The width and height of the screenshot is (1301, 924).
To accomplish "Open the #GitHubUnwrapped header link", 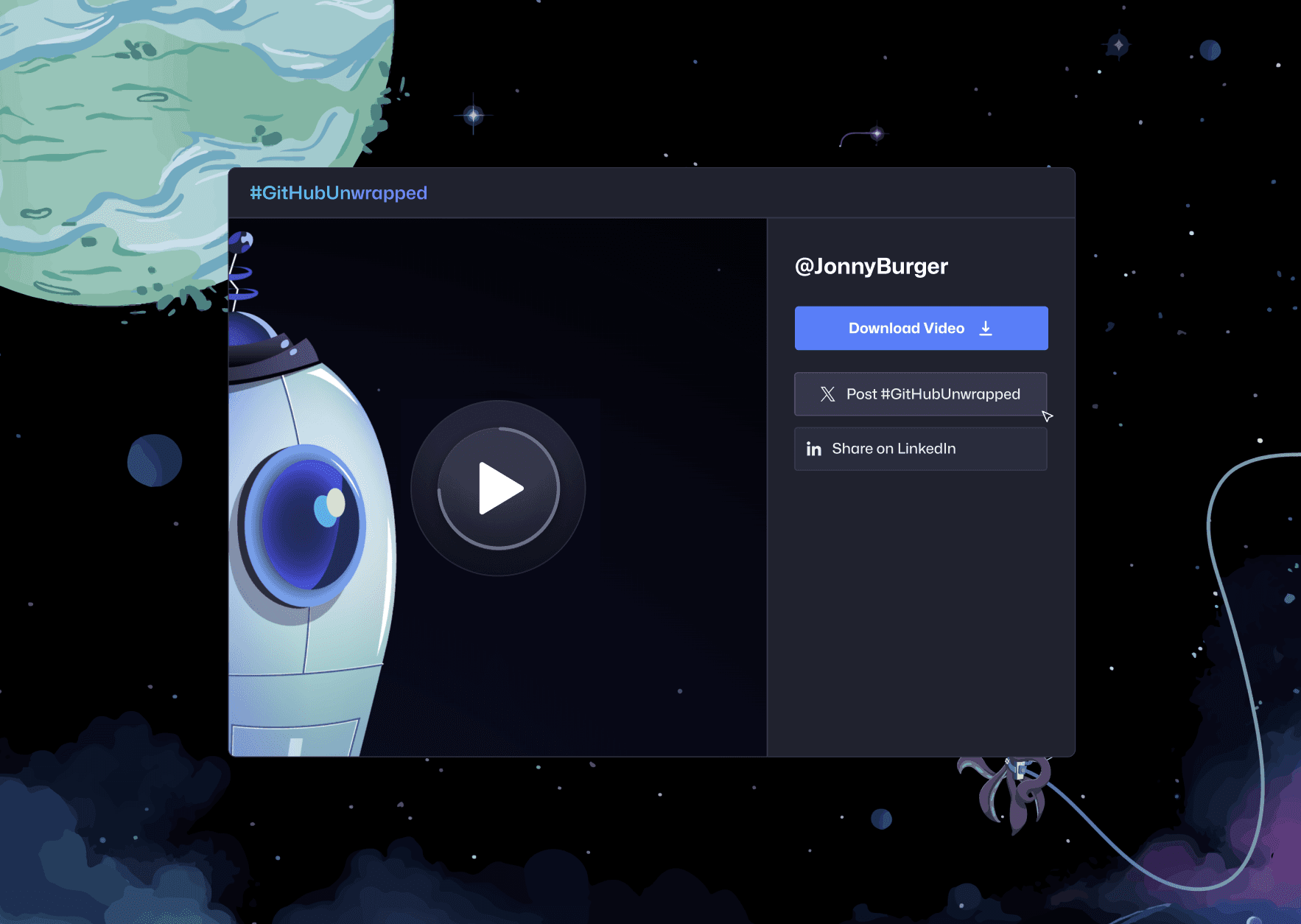I will (x=338, y=193).
